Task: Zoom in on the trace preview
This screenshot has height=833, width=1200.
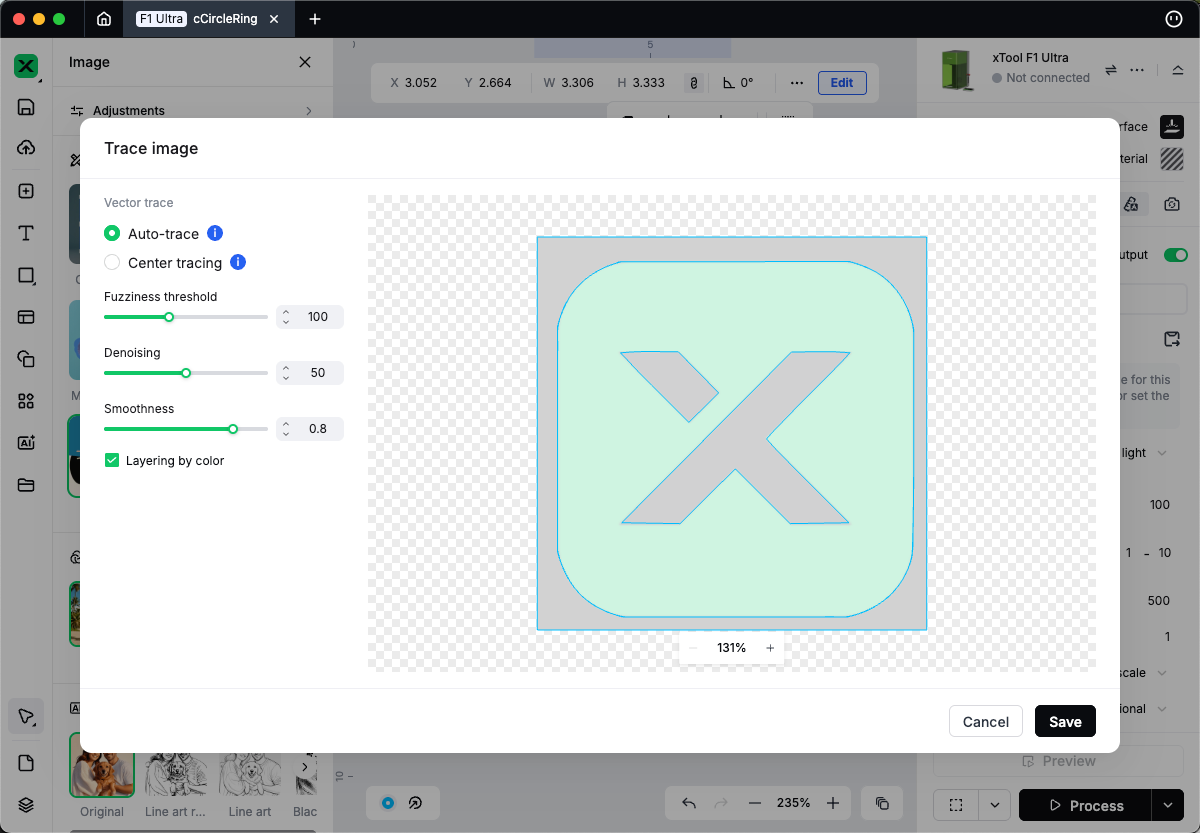Action: [x=770, y=648]
